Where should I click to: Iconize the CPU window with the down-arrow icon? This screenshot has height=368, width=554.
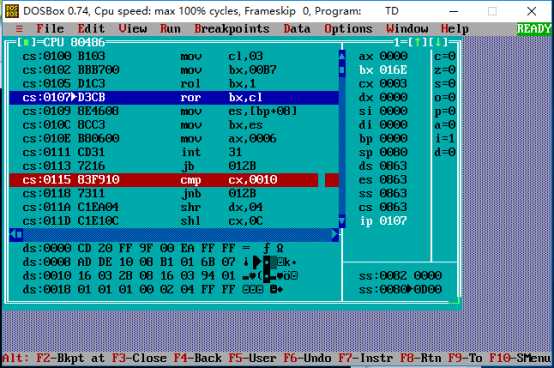tap(438, 42)
